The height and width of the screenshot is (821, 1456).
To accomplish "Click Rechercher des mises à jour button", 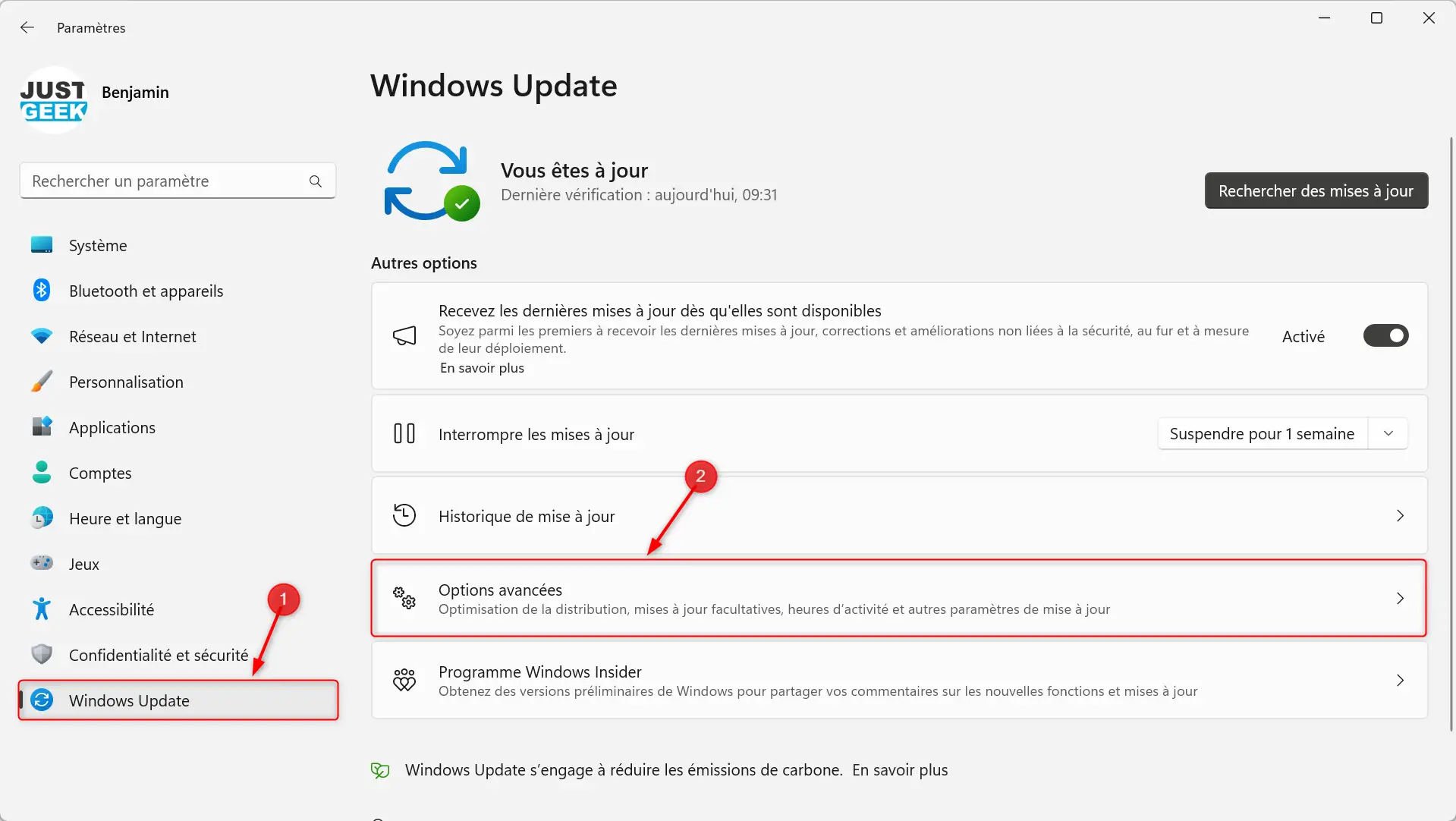I will coord(1316,190).
